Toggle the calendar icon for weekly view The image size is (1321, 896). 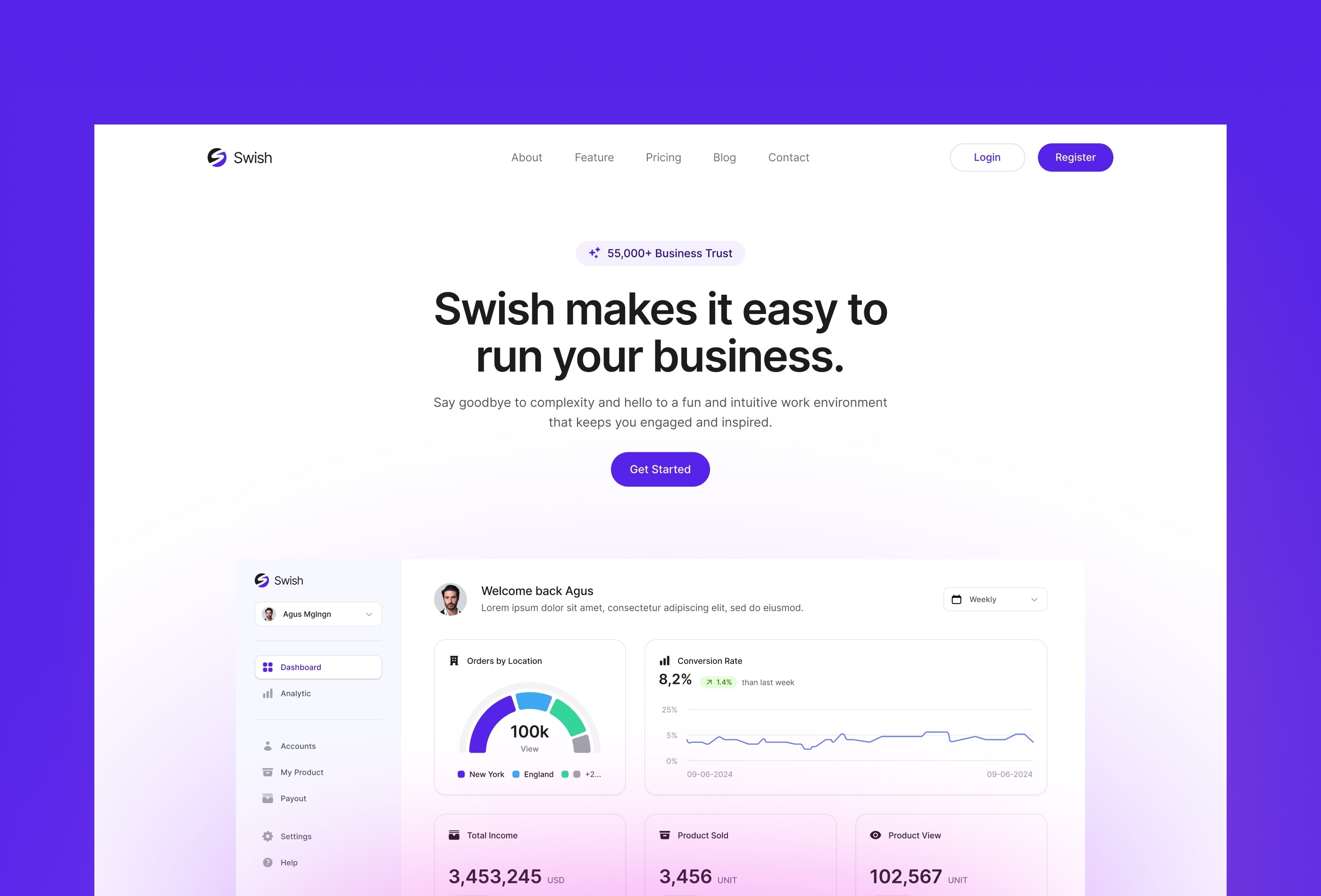957,599
